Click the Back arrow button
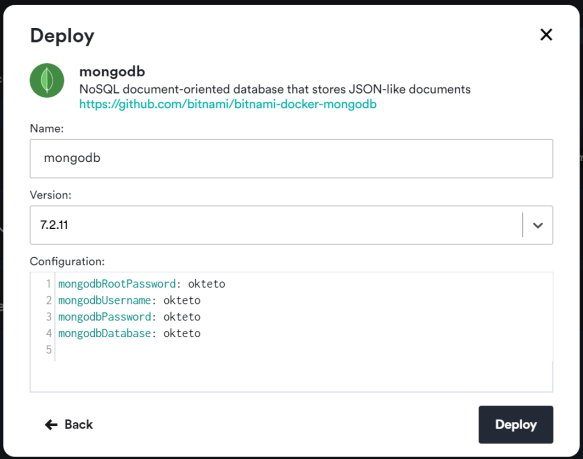The height and width of the screenshot is (459, 583). point(68,424)
